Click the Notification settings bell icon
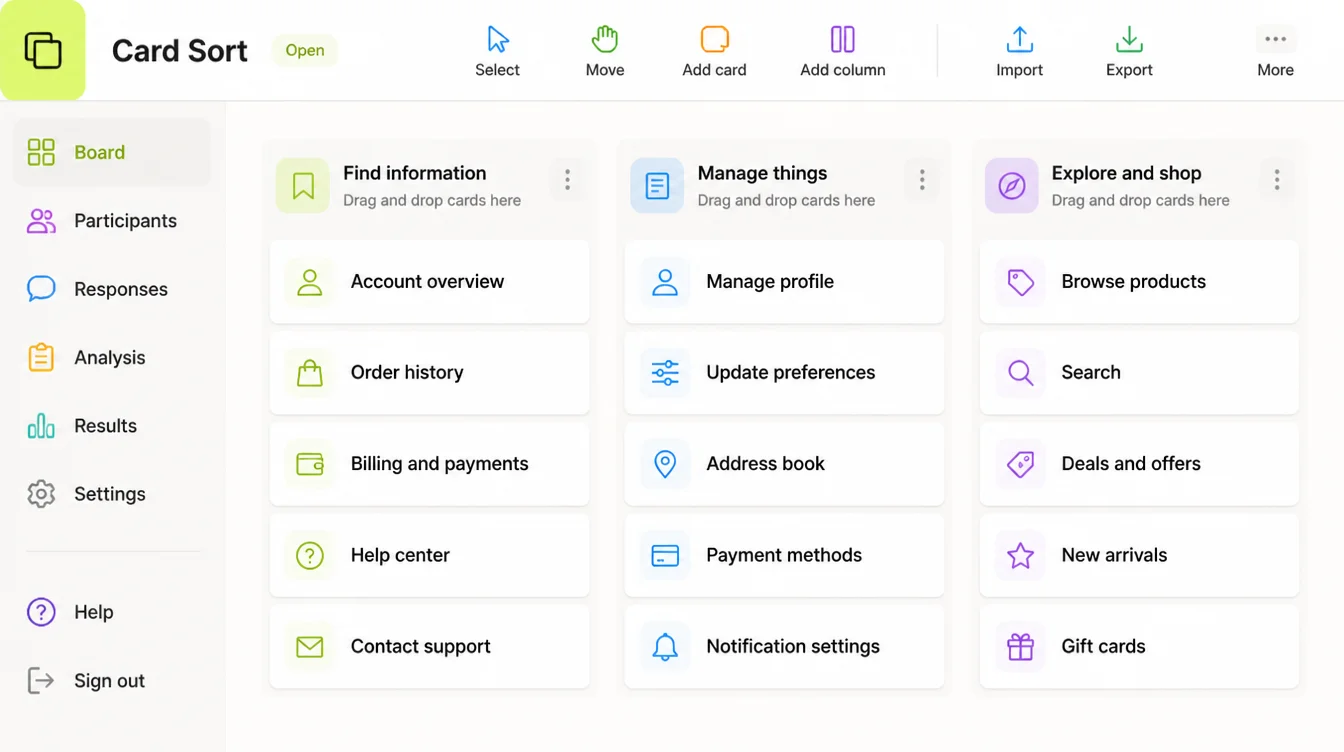 pos(665,646)
